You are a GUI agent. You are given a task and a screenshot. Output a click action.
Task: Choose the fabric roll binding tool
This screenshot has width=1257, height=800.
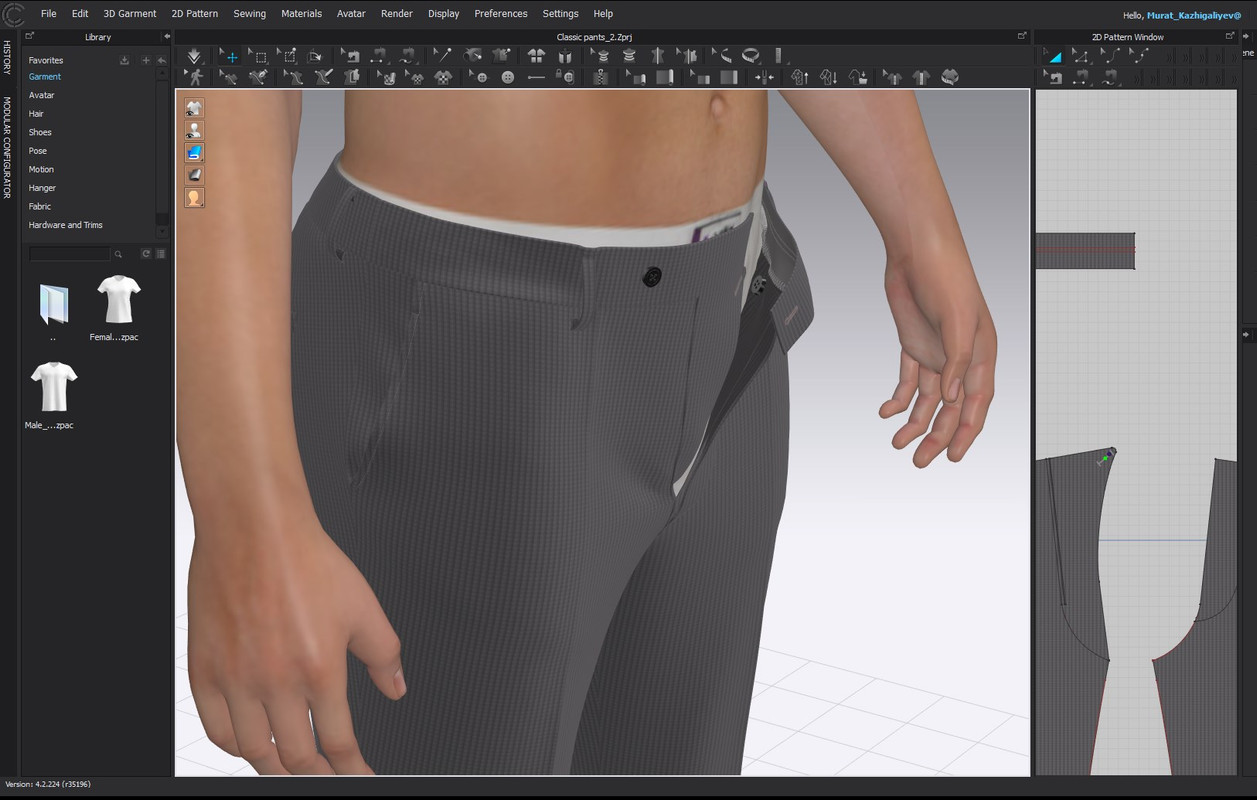point(664,77)
